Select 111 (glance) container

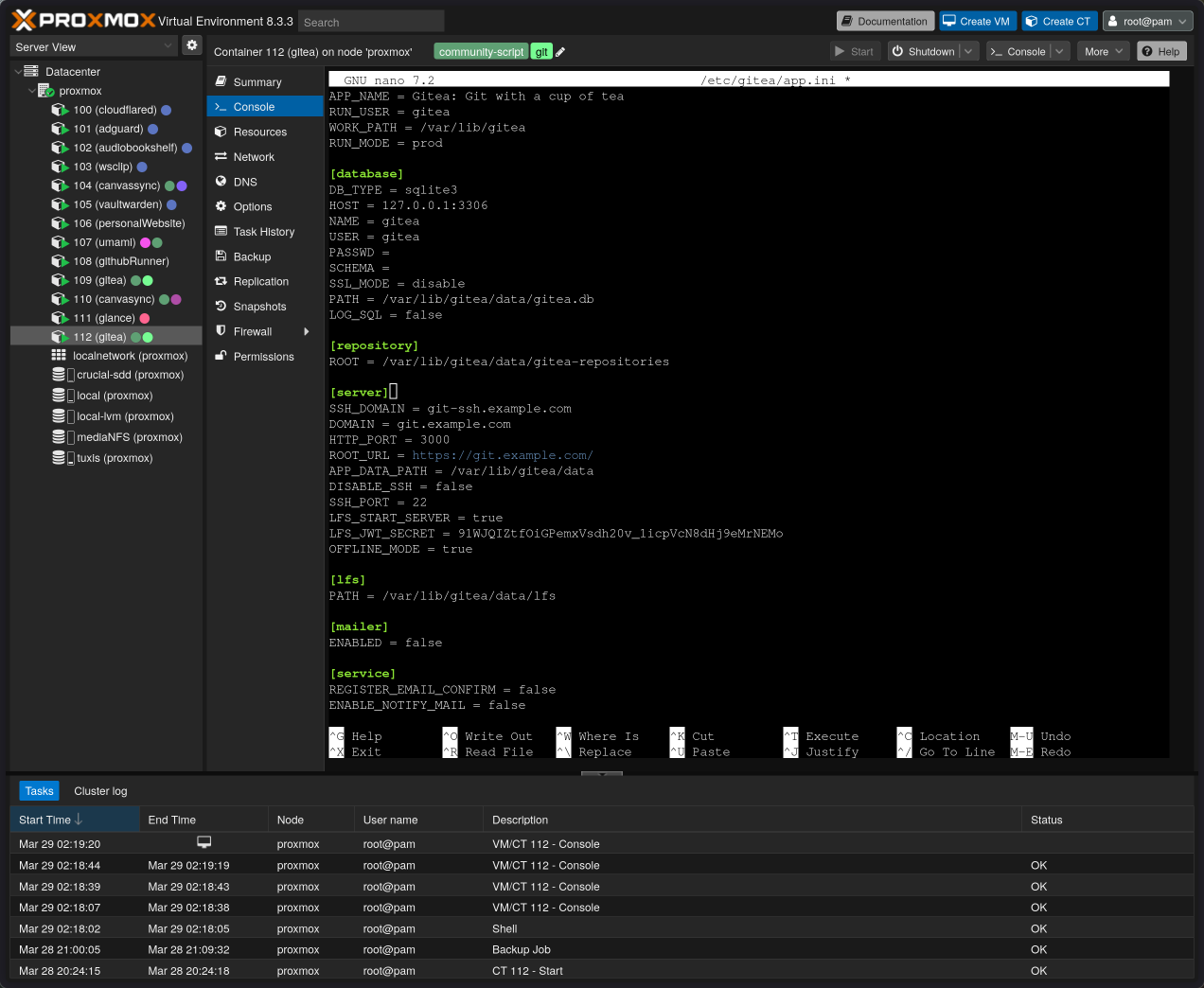point(106,318)
